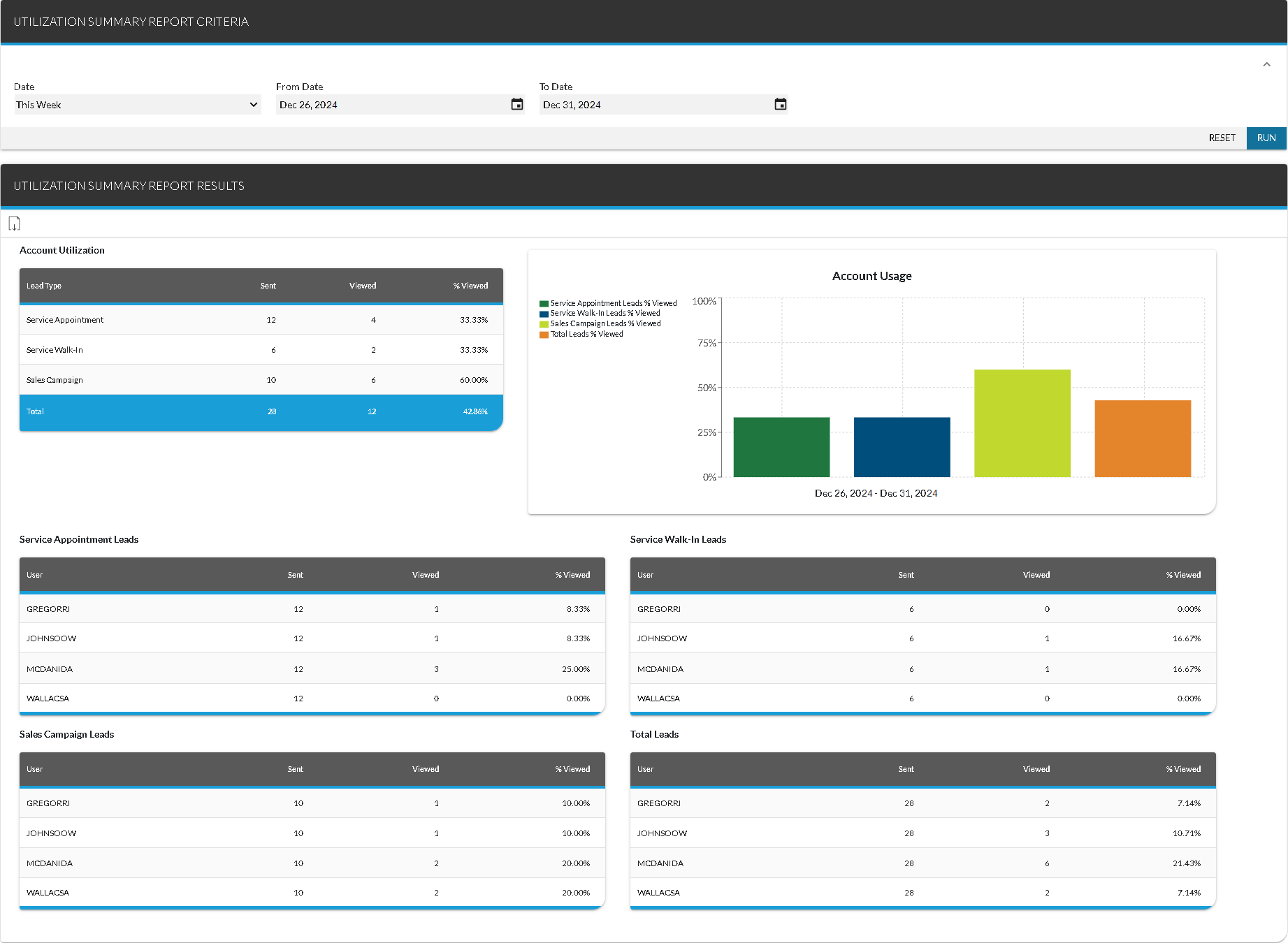Click the dark green Service Appointment bar
1288x943 pixels.
click(x=781, y=447)
